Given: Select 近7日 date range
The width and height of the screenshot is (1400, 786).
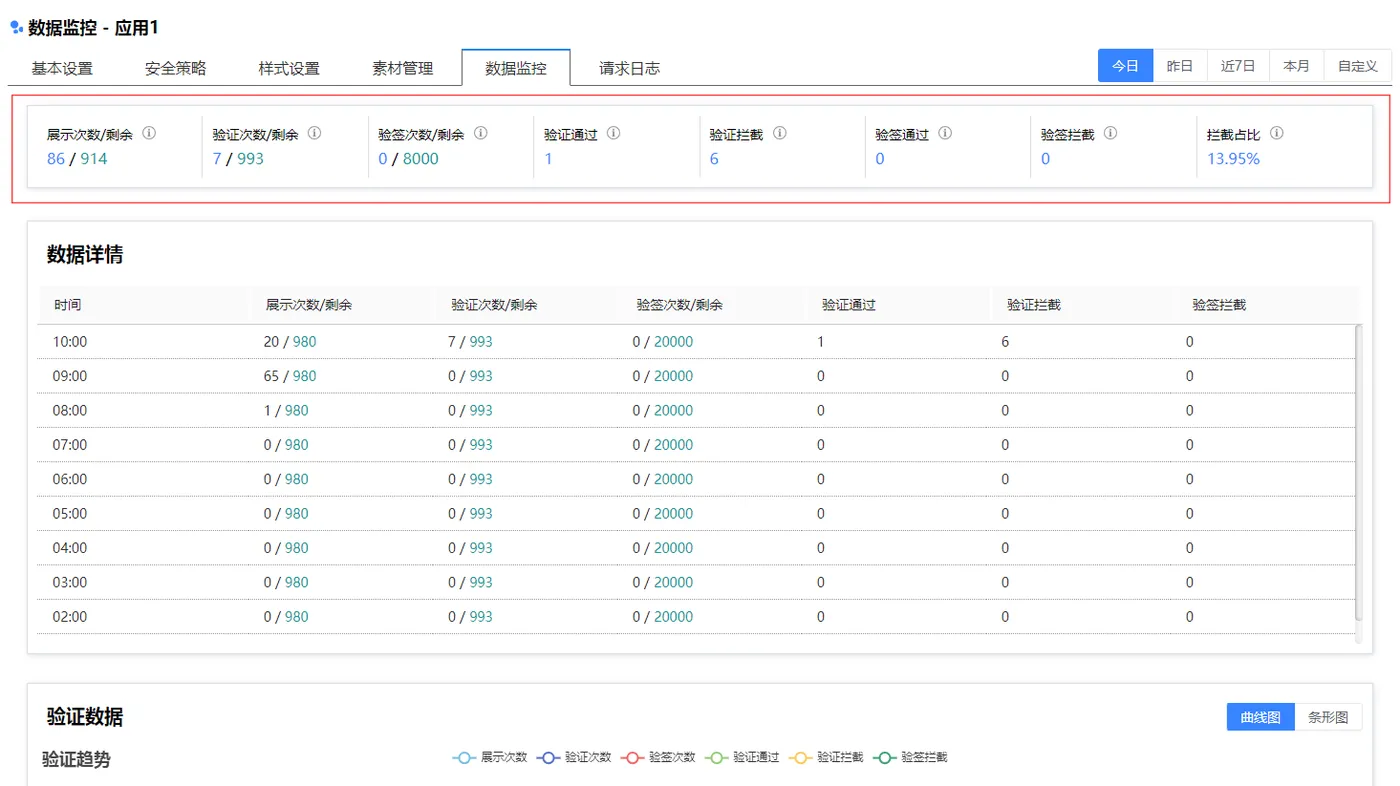Looking at the screenshot, I should point(1238,66).
